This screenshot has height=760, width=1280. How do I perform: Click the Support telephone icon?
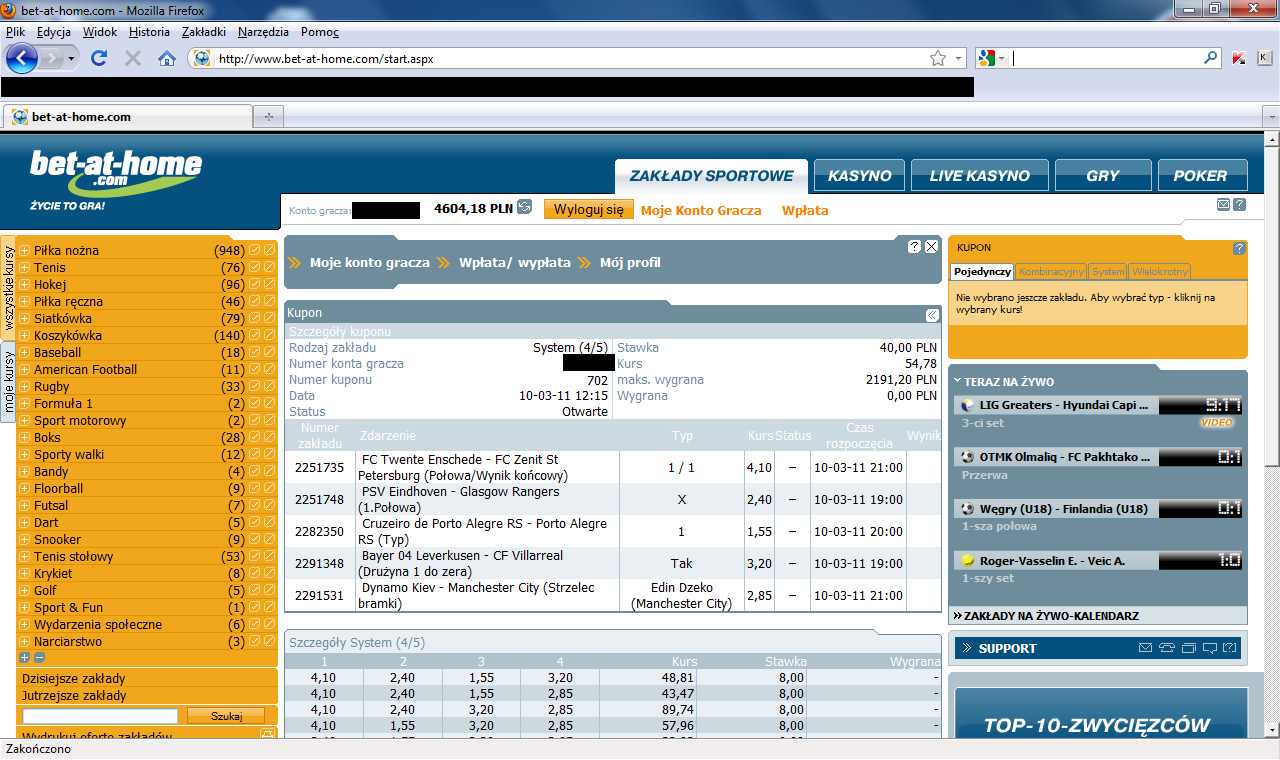pos(1167,648)
